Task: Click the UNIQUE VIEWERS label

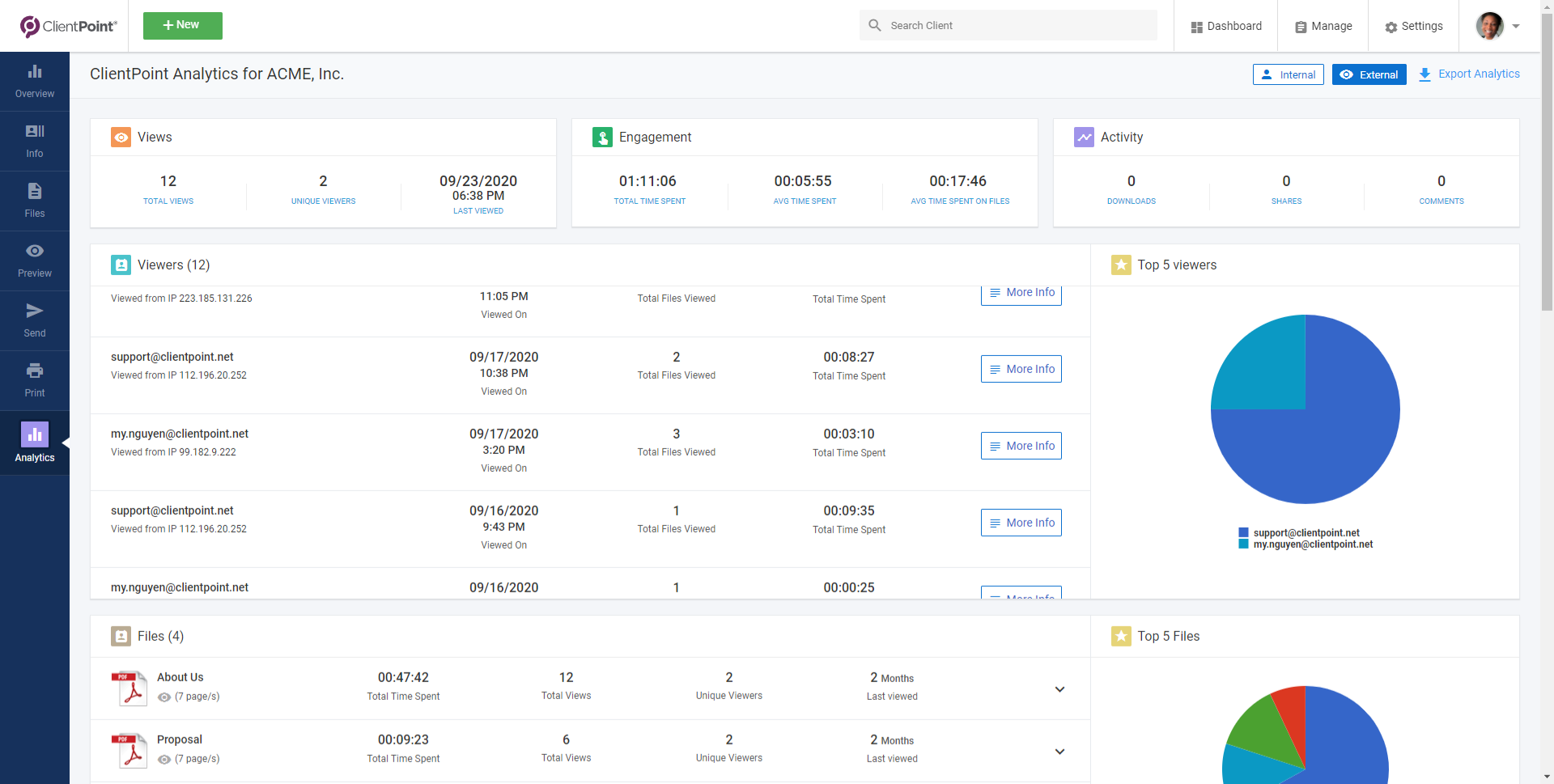Action: [323, 201]
